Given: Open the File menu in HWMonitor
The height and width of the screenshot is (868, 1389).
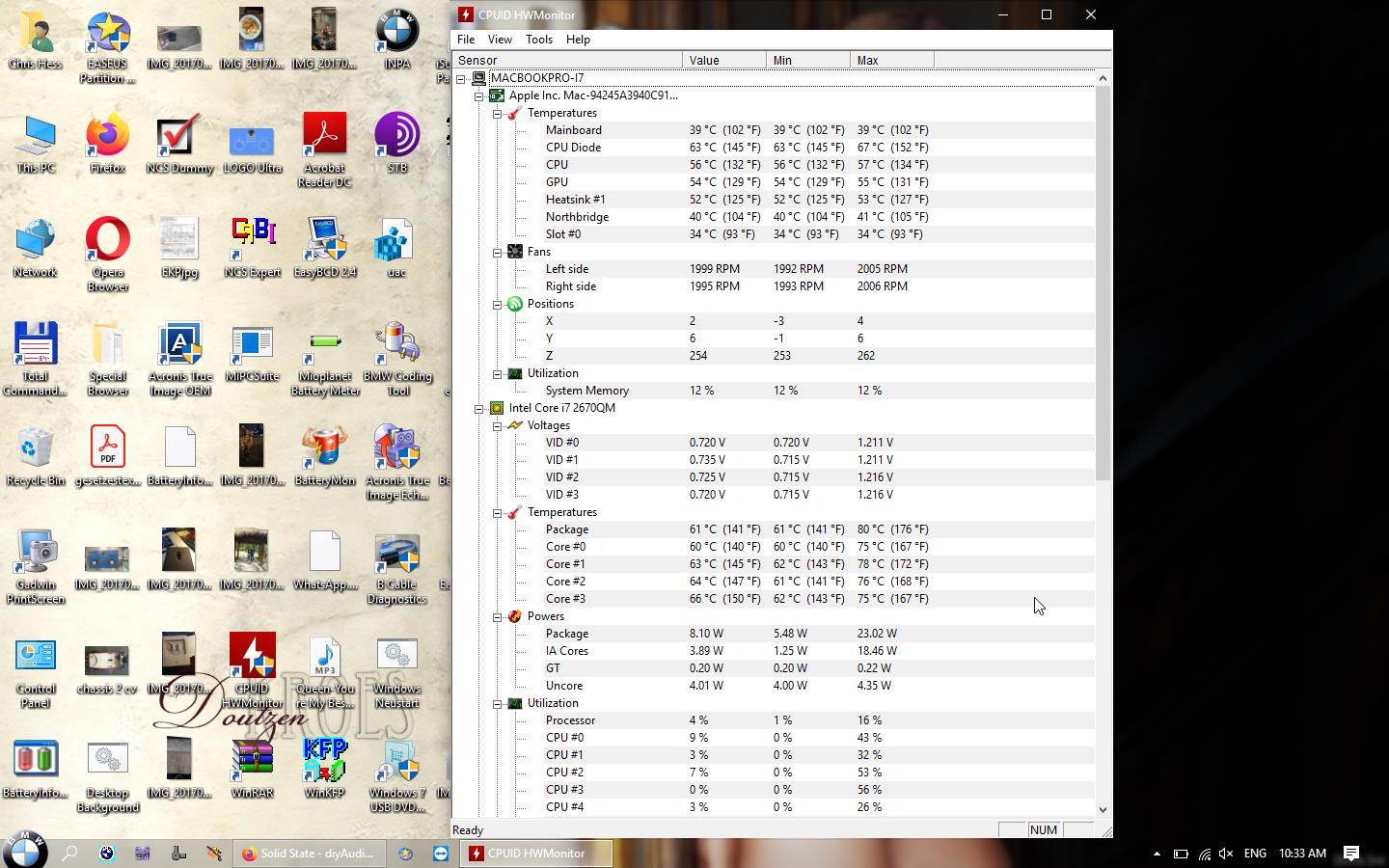Looking at the screenshot, I should [x=466, y=40].
